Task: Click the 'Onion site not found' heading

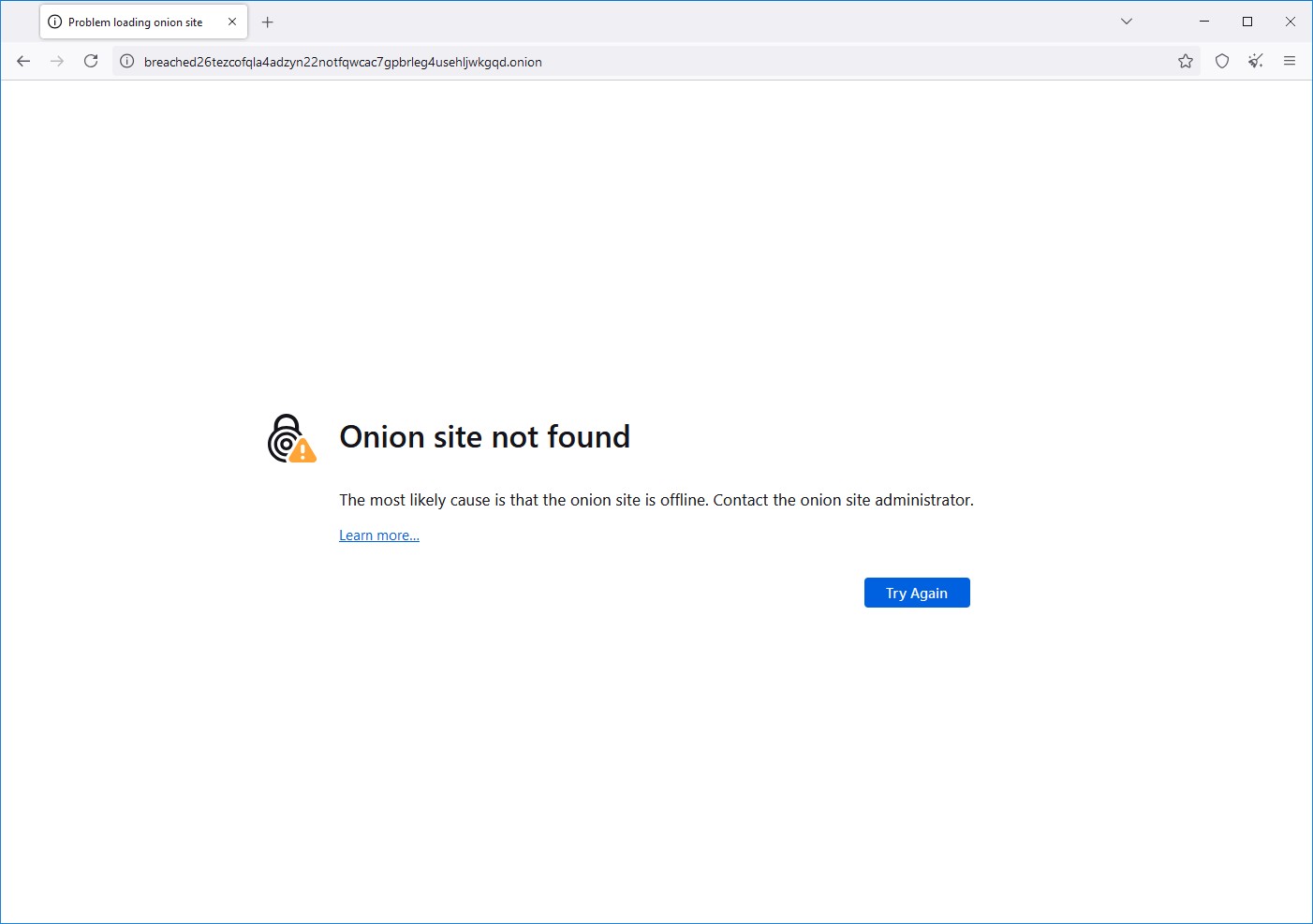Action: 484,437
